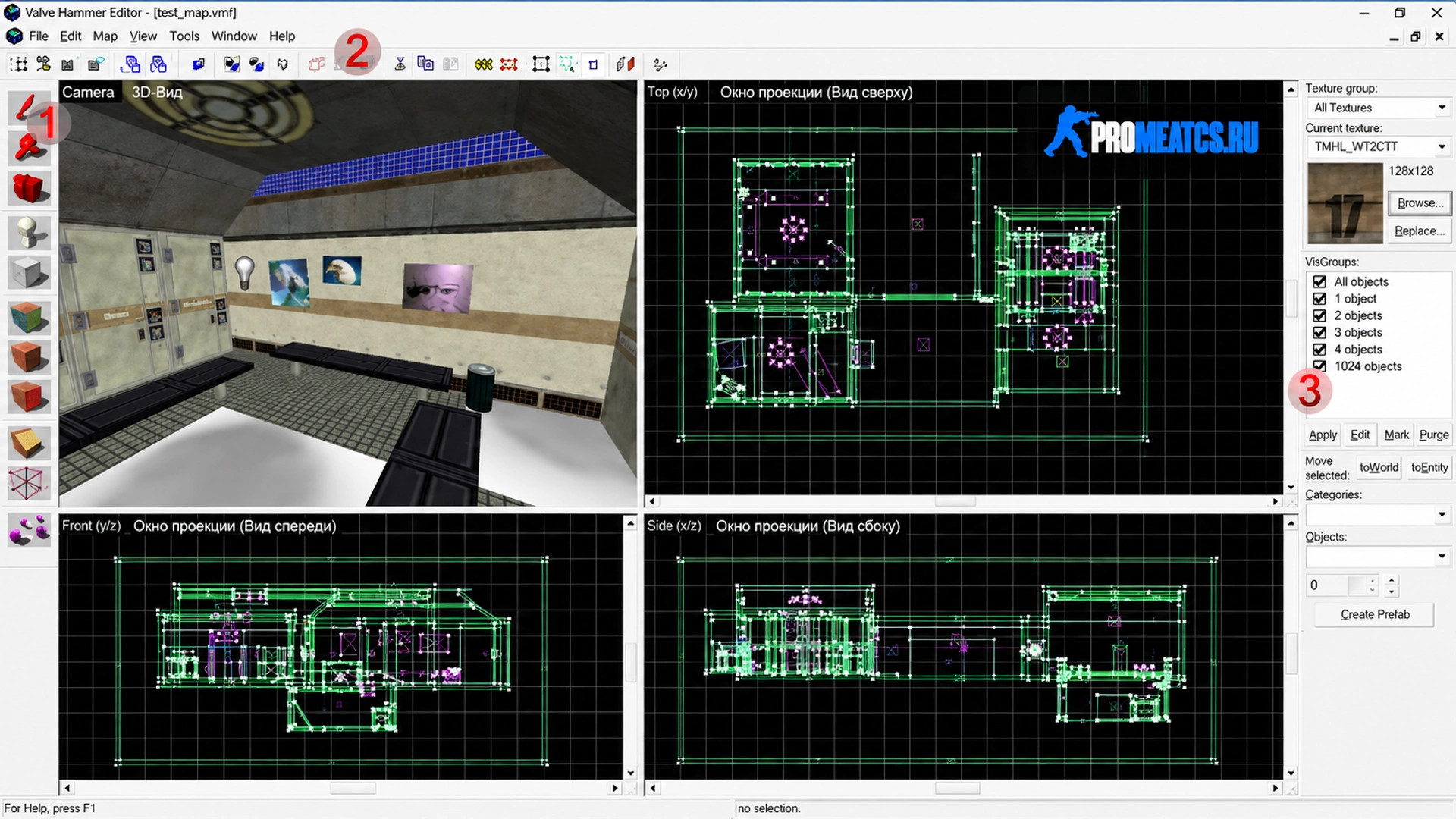
Task: Activate the red Camera tool
Action: (29, 187)
